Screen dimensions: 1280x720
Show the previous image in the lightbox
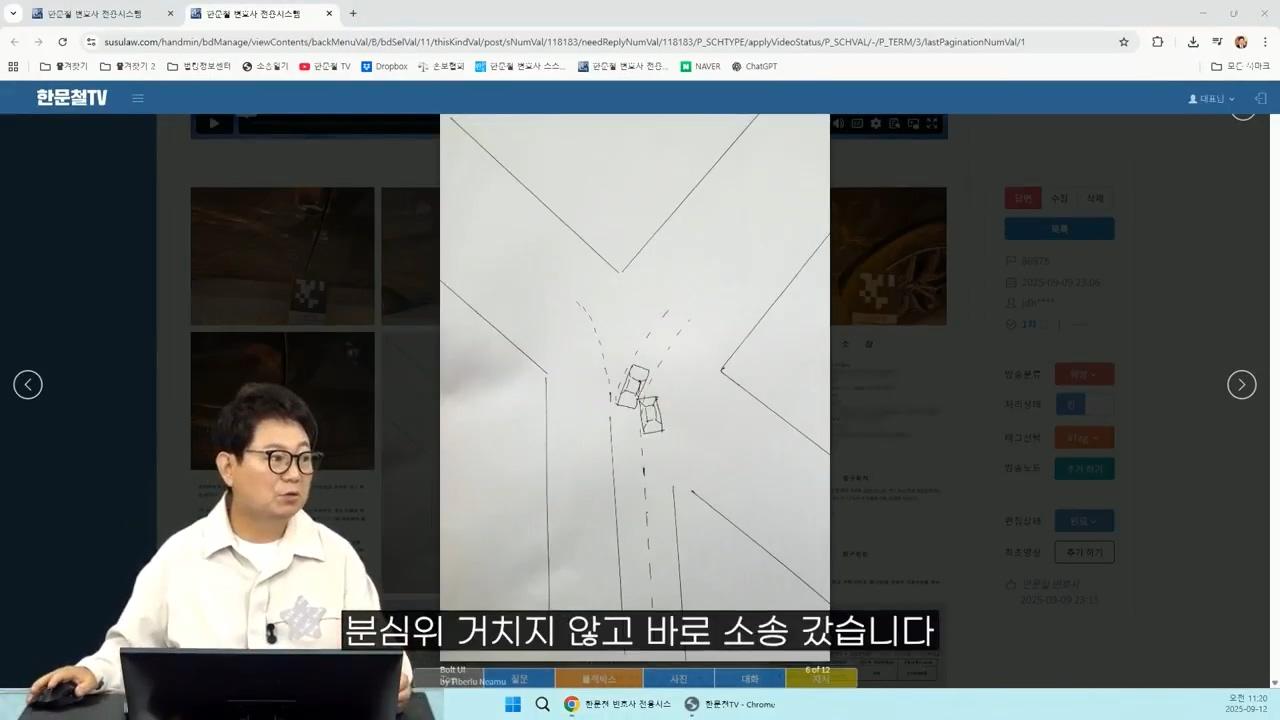coord(28,384)
